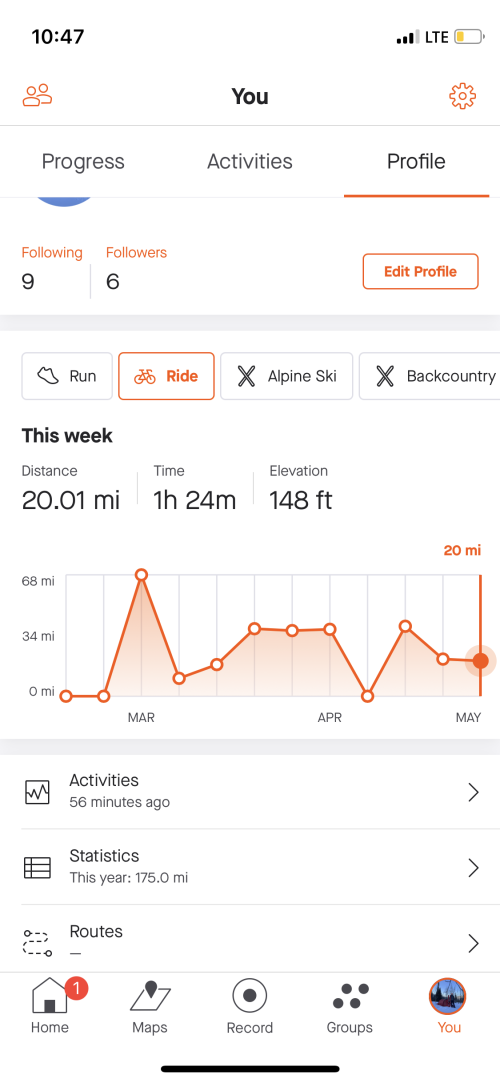Switch to the Activities tab
The height and width of the screenshot is (1083, 500).
[250, 162]
